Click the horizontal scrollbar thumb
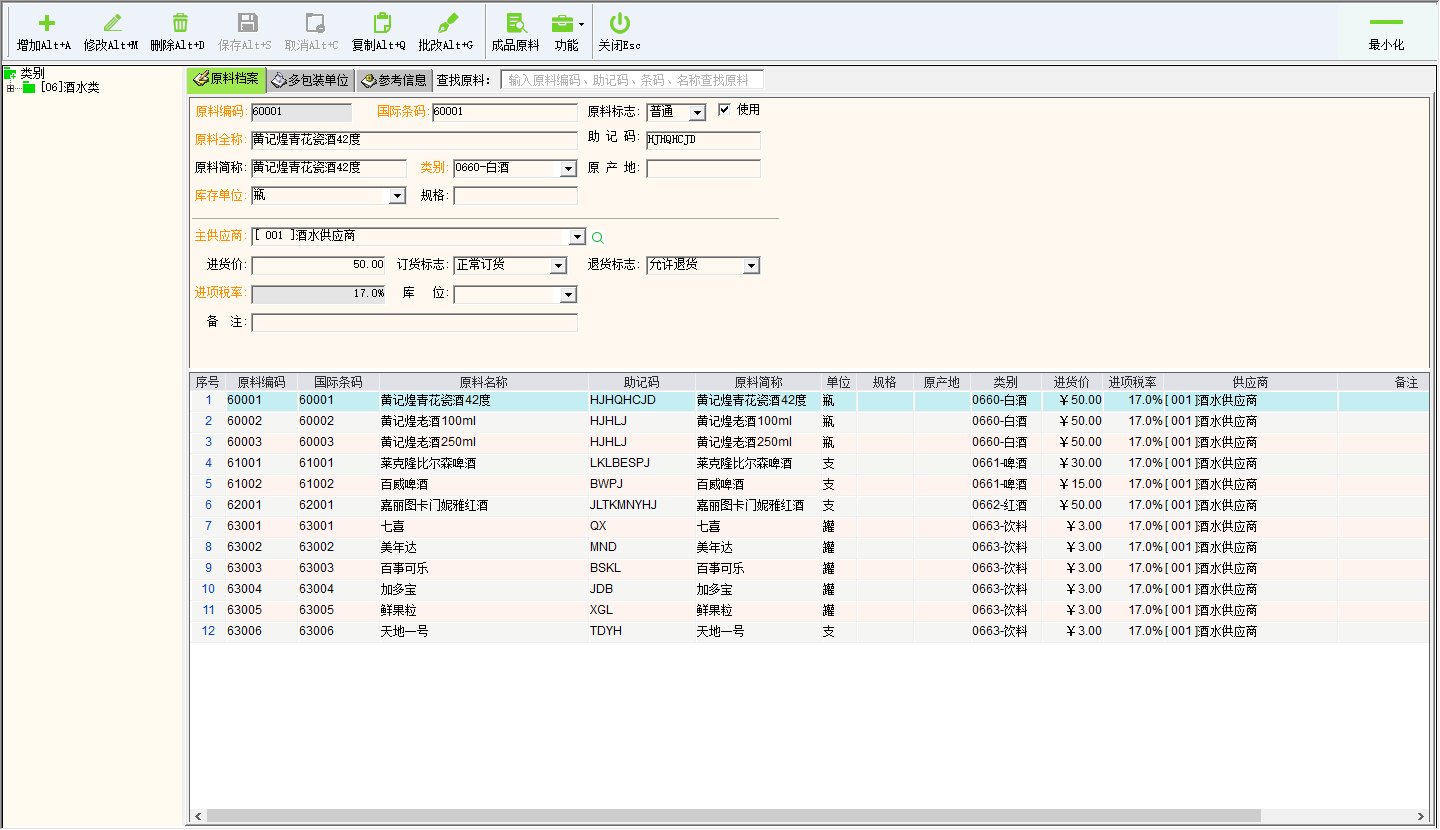 [x=733, y=816]
